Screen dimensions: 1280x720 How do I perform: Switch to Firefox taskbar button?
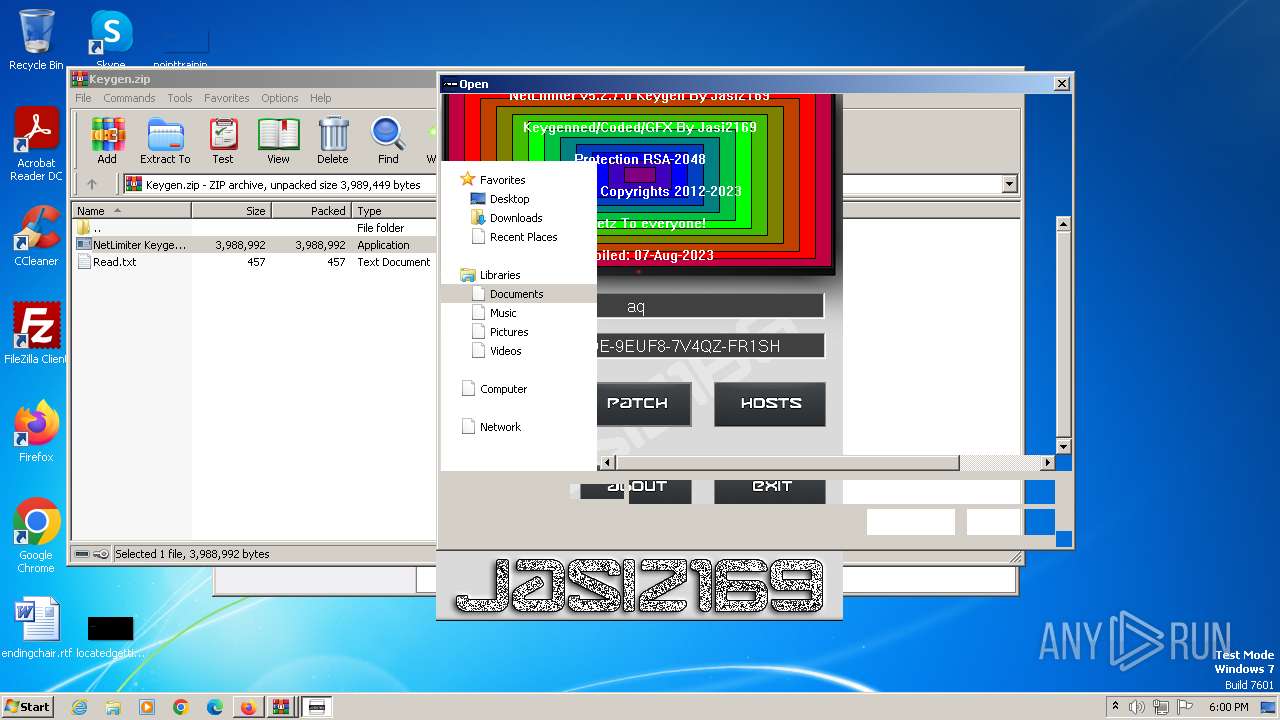click(x=248, y=707)
